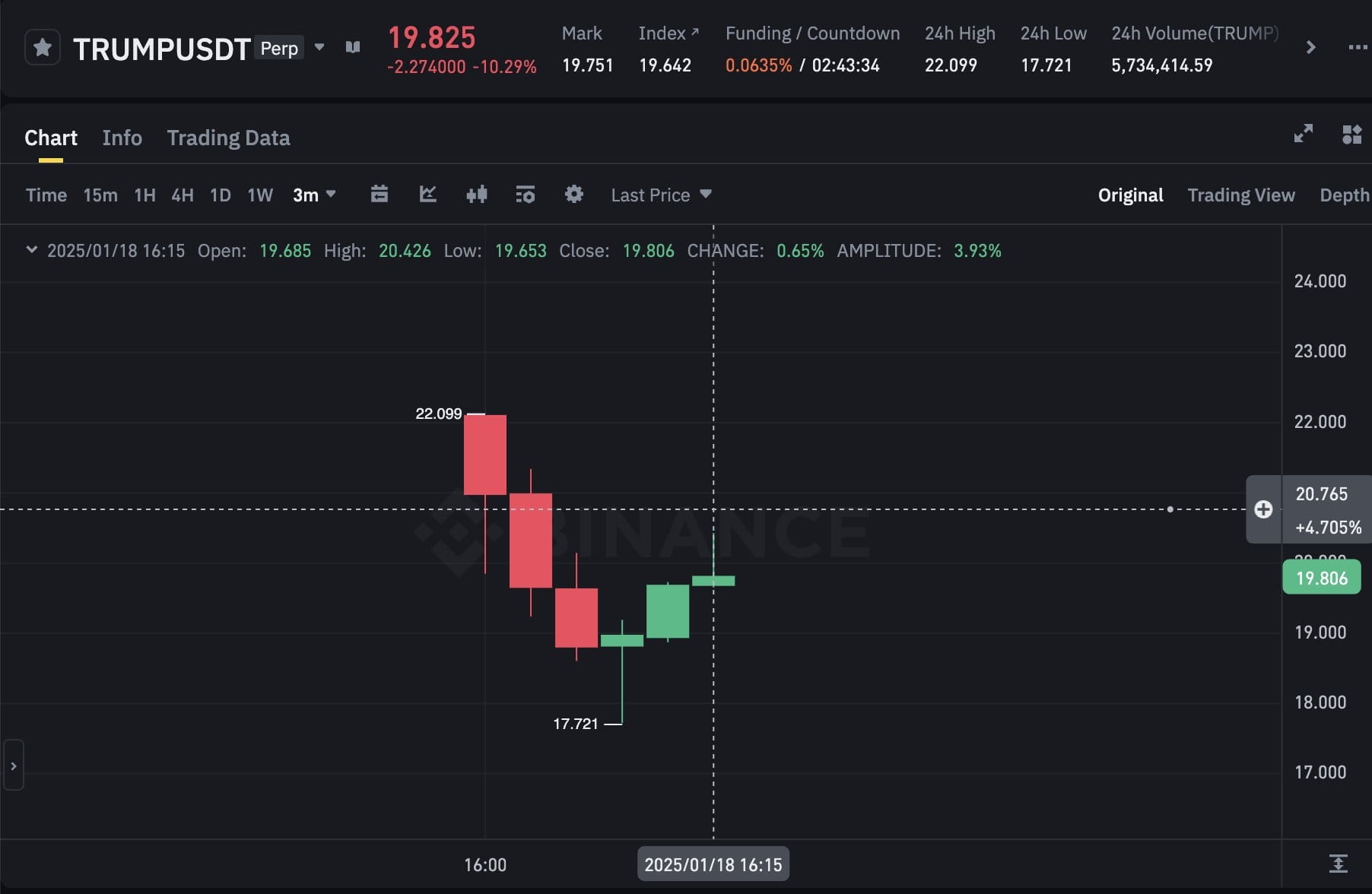The image size is (1372, 894).
Task: Select the 4H chart interval
Action: [183, 195]
